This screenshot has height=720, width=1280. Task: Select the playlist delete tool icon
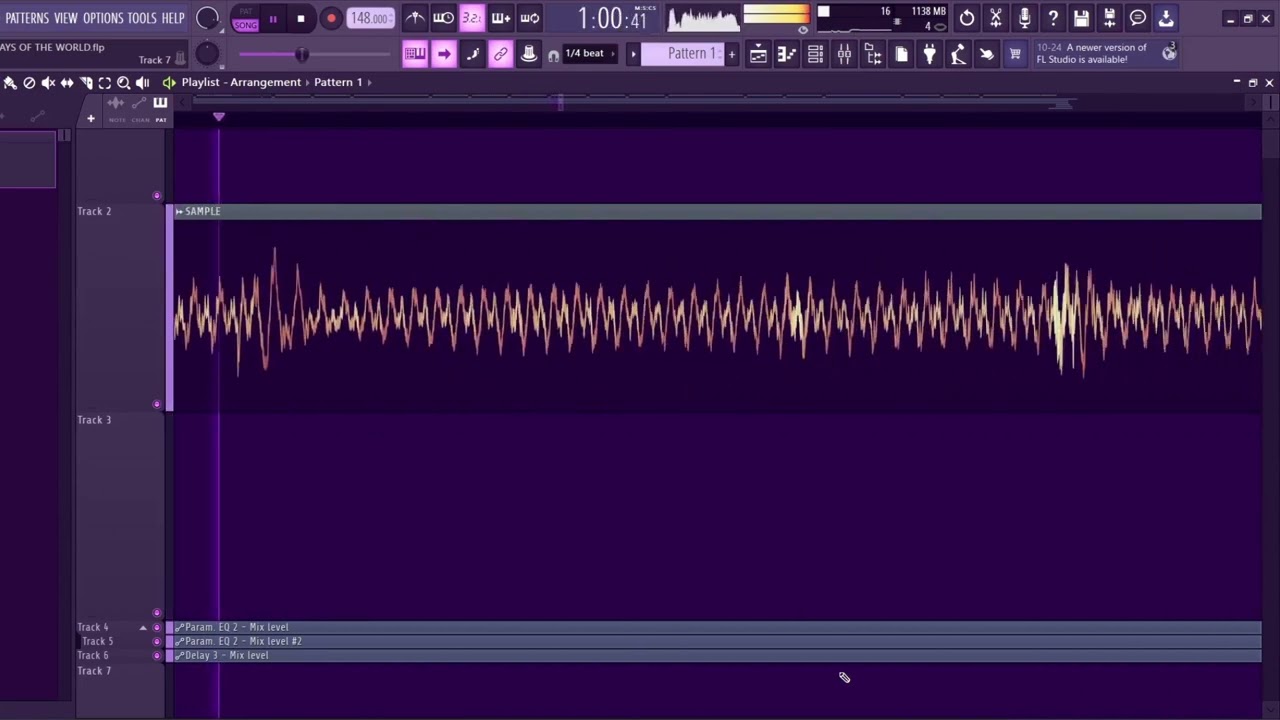[29, 83]
